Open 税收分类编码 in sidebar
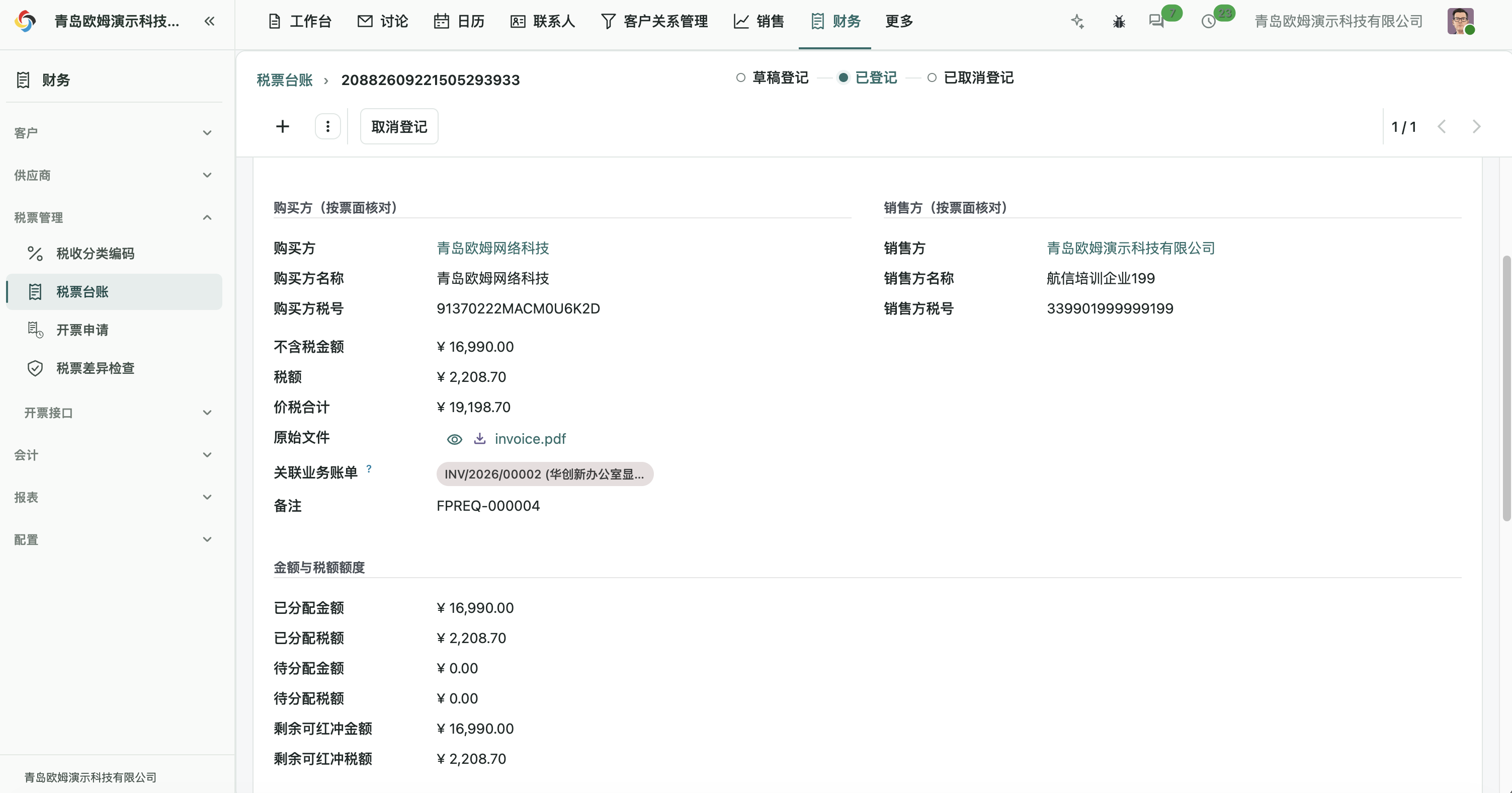 coord(114,254)
